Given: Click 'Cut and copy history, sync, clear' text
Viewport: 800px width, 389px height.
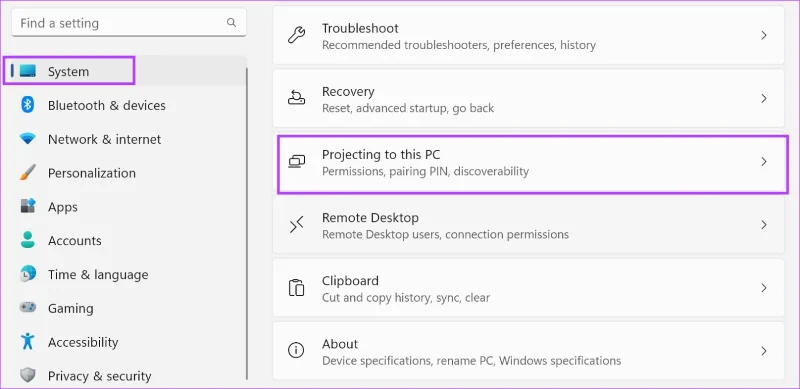Looking at the screenshot, I should click(x=406, y=298).
